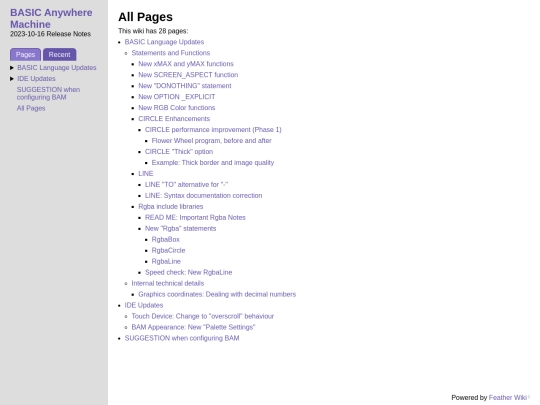Viewport: 540px width, 405px height.
Task: Open Rgba include libraries page
Action: coord(171,207)
